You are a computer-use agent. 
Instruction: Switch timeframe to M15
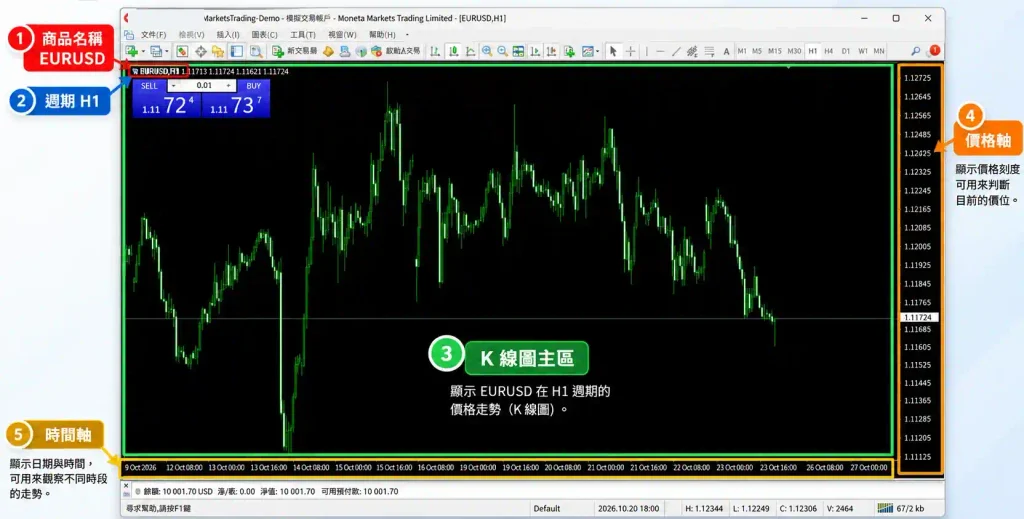[775, 51]
